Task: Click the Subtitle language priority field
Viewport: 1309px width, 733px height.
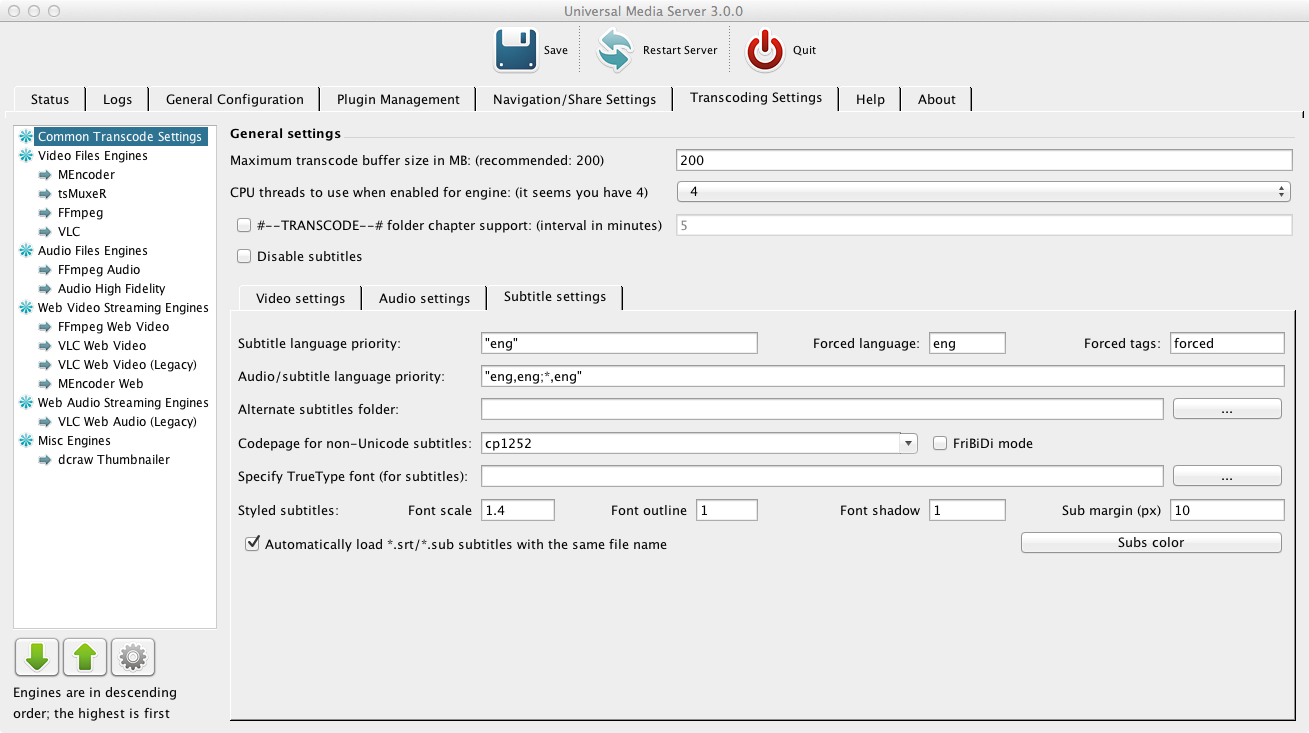Action: tap(619, 343)
